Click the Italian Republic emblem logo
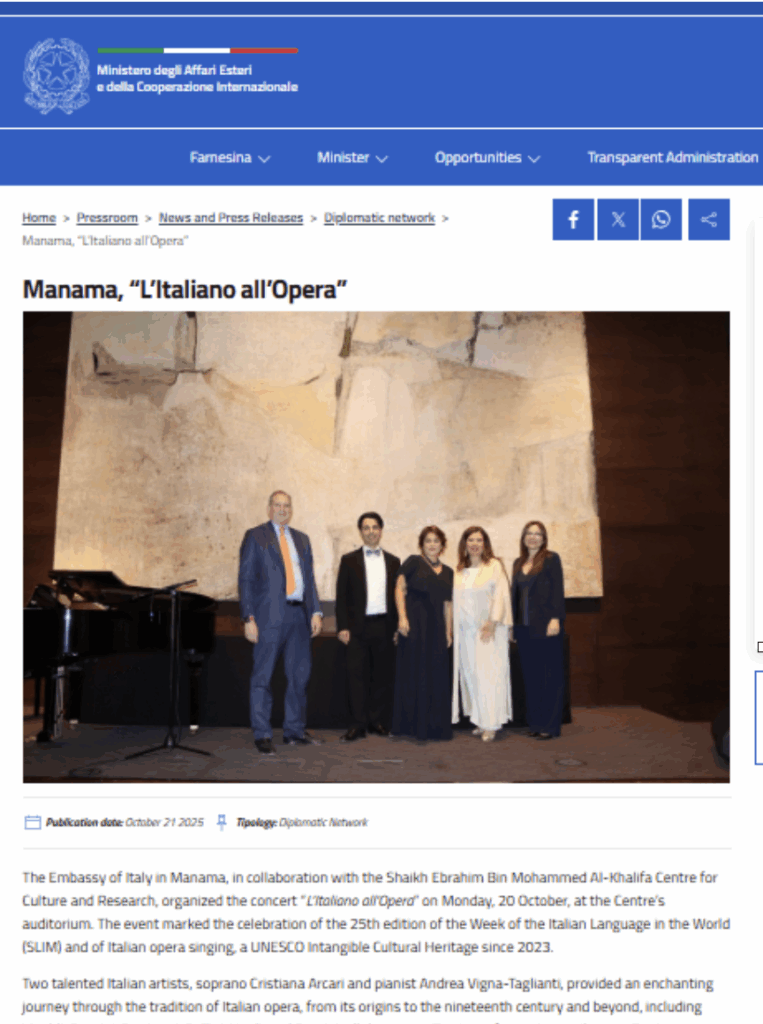763x1024 pixels. click(x=57, y=76)
